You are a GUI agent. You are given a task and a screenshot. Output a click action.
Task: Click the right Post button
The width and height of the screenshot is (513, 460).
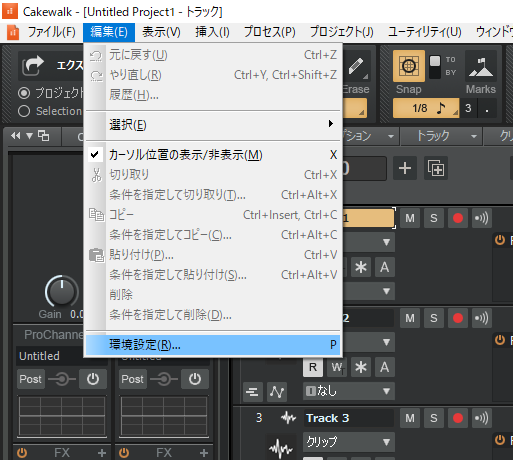point(133,379)
